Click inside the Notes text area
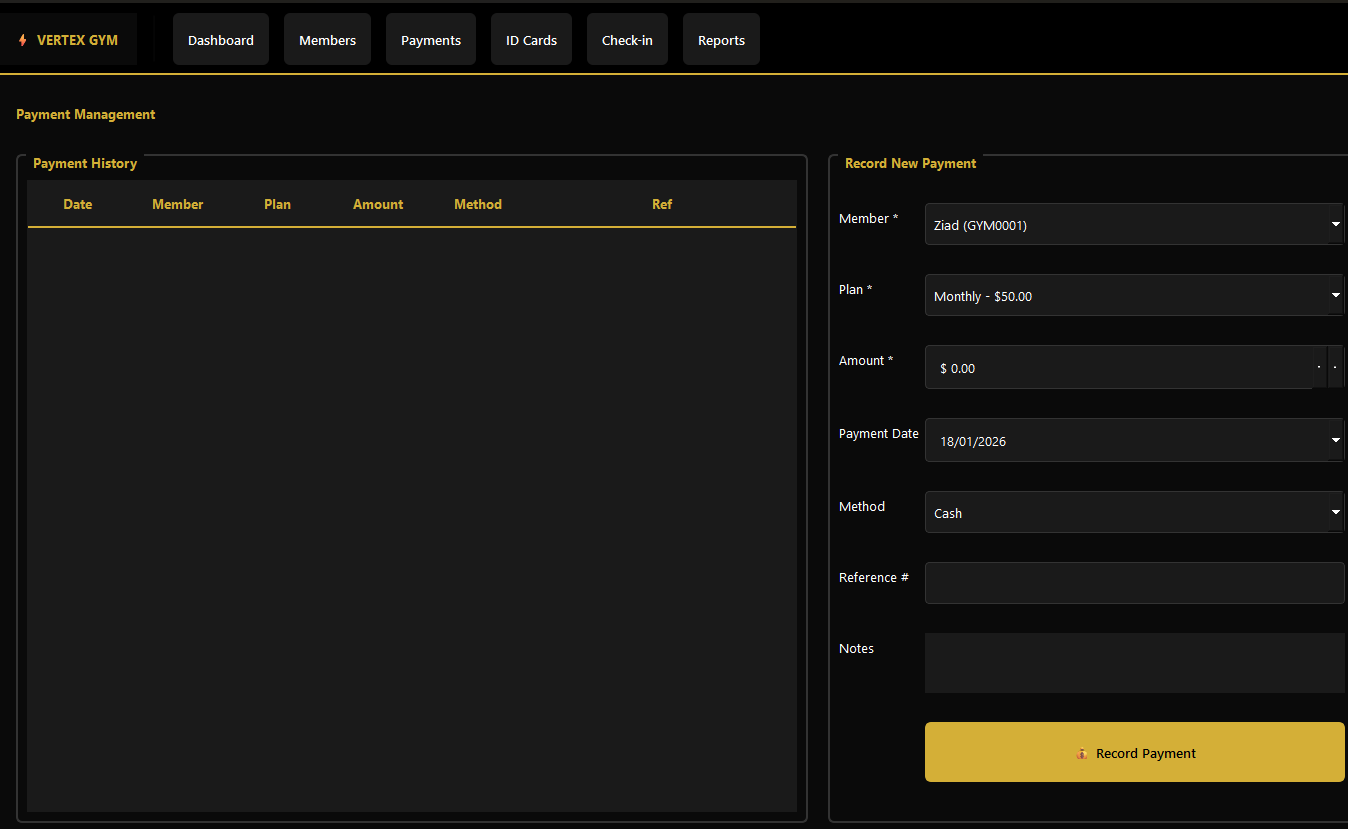The width and height of the screenshot is (1348, 829). click(1134, 663)
